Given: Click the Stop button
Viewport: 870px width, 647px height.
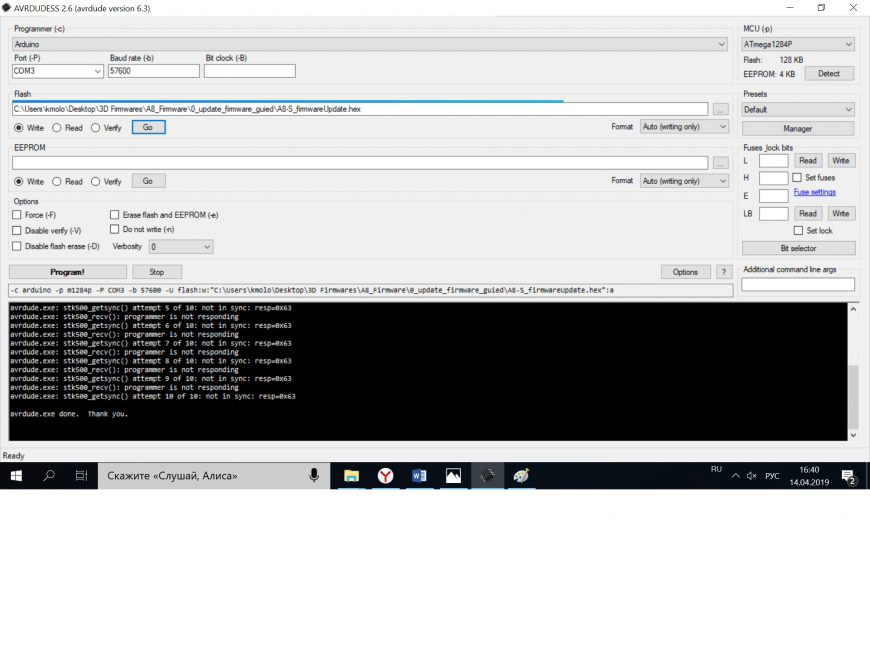Looking at the screenshot, I should tap(156, 272).
